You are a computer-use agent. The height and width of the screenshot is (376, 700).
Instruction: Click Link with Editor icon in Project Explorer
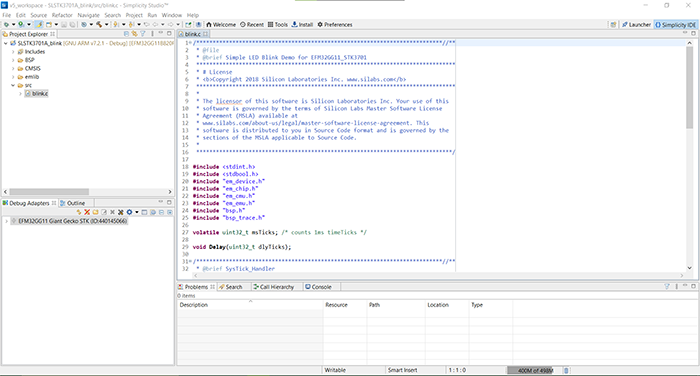(134, 34)
